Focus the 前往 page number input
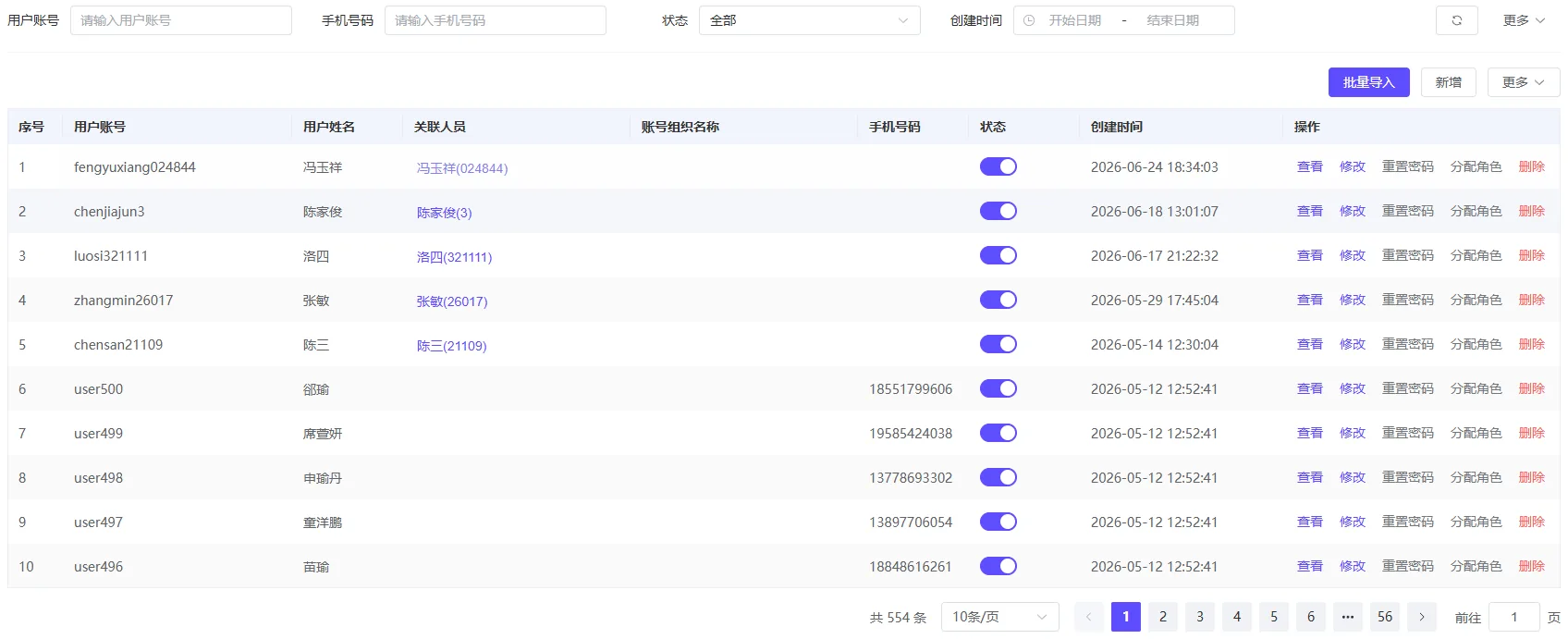 click(x=1514, y=617)
